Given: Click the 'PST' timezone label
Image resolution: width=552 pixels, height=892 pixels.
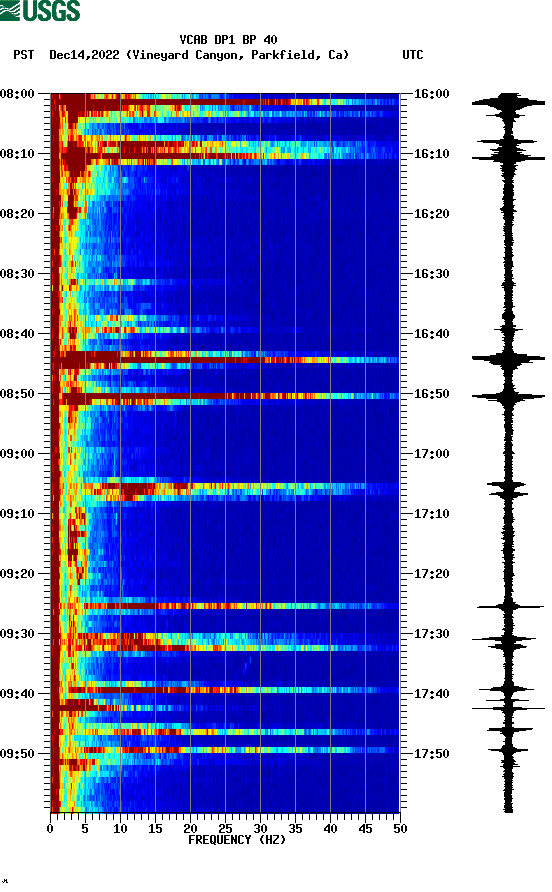Looking at the screenshot, I should click(x=24, y=55).
